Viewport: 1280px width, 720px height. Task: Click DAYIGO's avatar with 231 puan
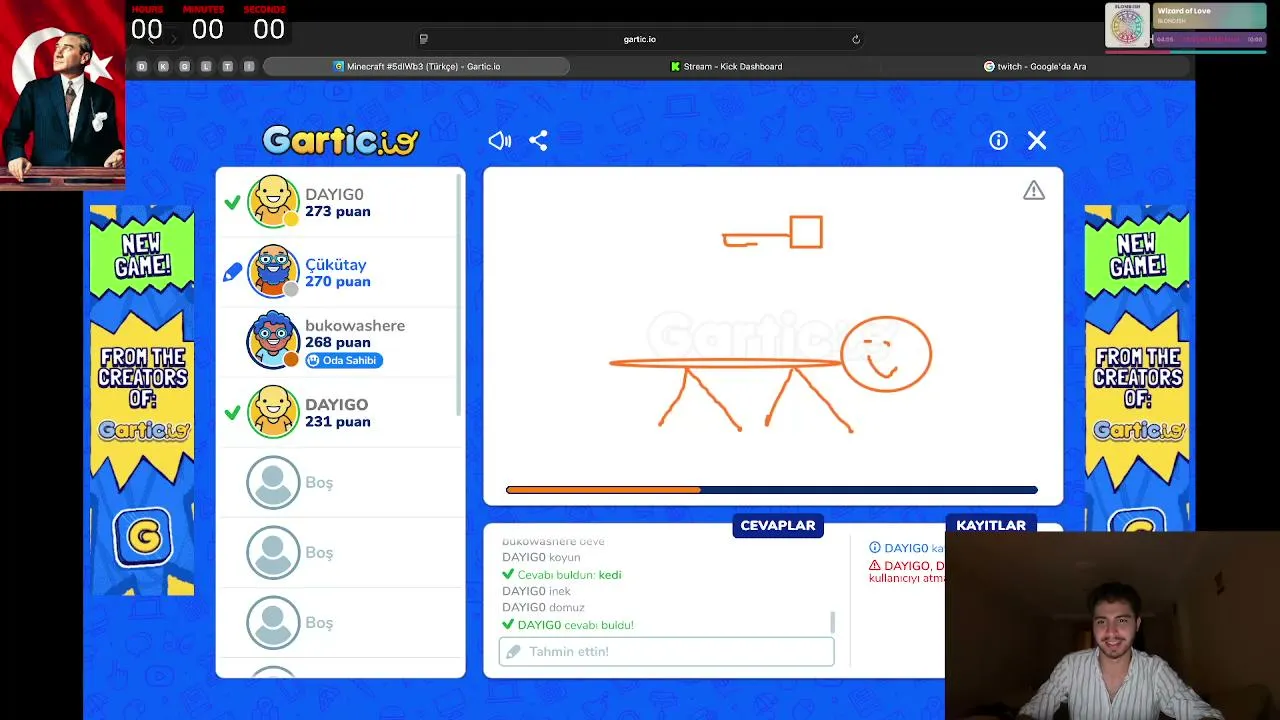273,412
